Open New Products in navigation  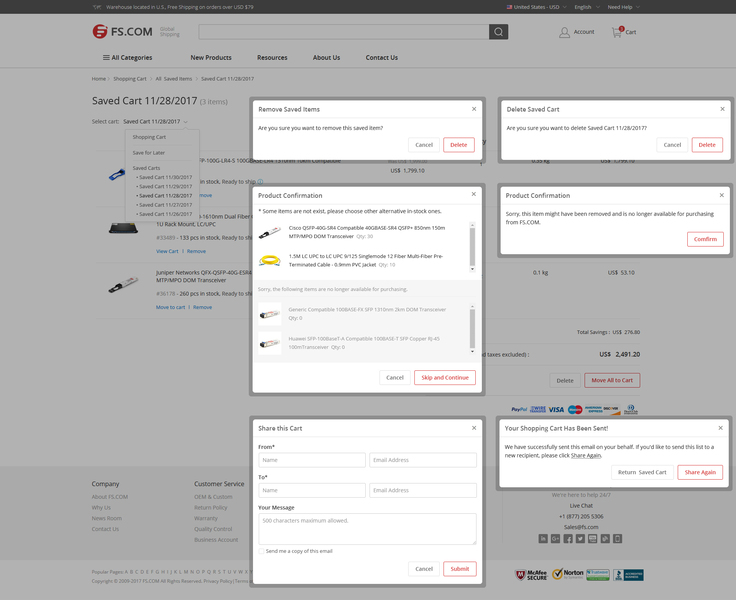[x=211, y=57]
